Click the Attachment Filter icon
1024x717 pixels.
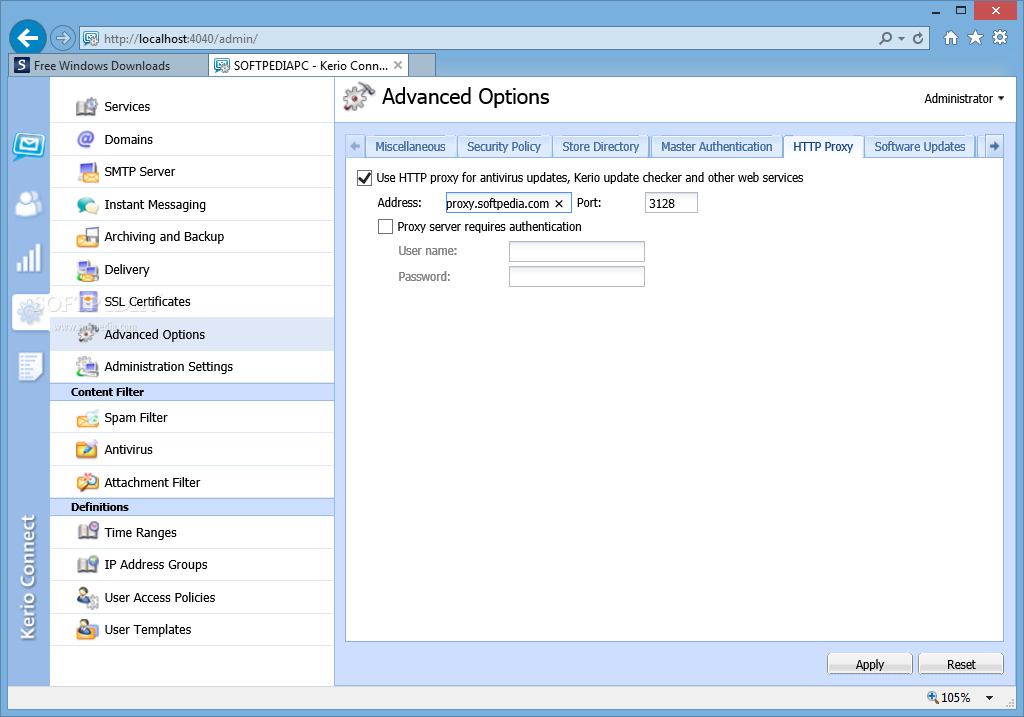(x=88, y=483)
